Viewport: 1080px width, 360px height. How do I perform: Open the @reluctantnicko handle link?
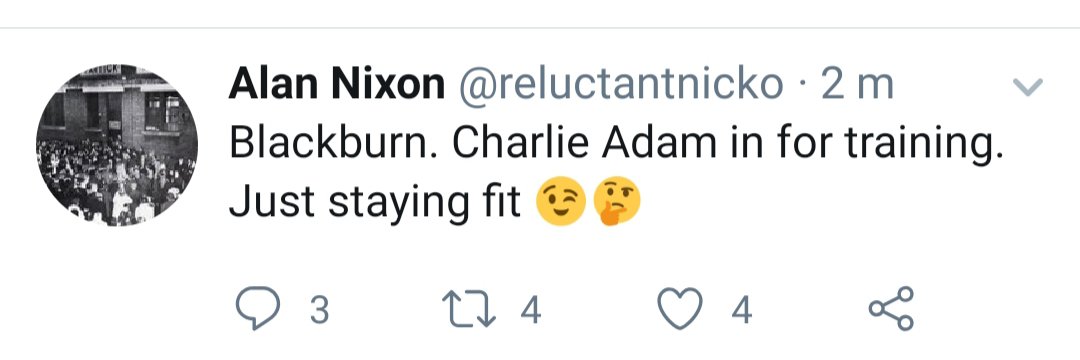[621, 85]
